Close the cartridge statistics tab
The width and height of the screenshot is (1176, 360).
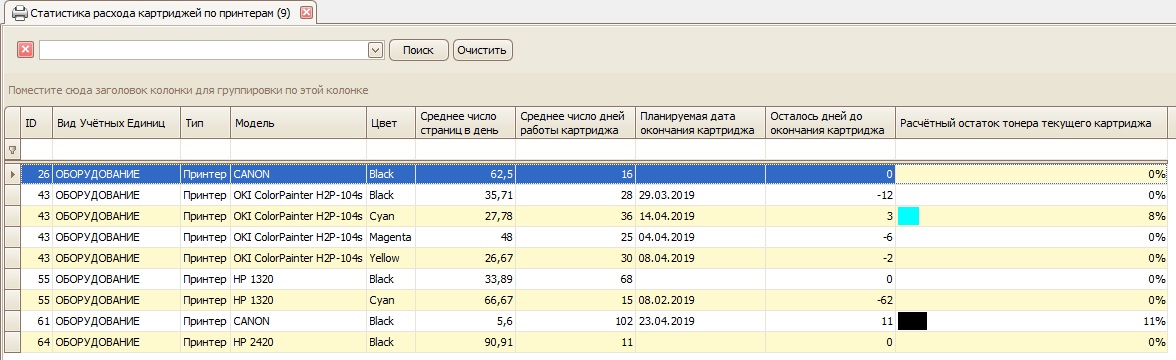coord(306,13)
